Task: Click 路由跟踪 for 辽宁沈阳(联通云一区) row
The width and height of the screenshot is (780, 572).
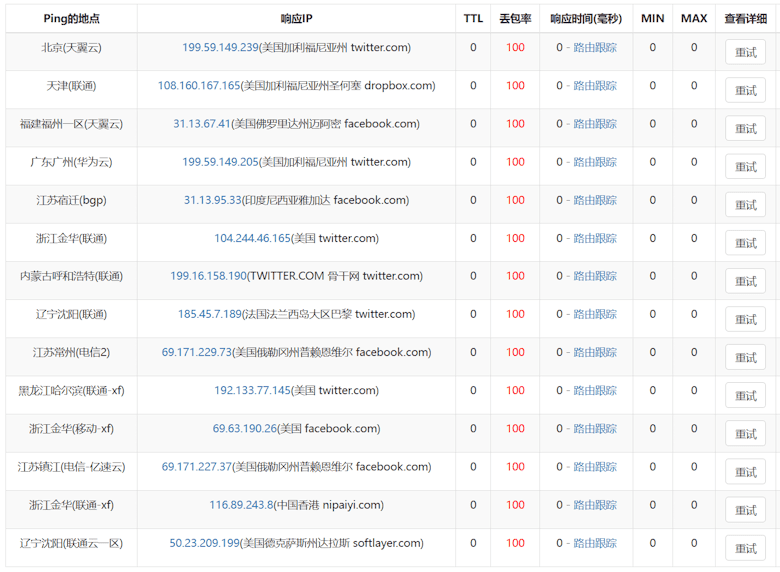Action: [x=595, y=543]
